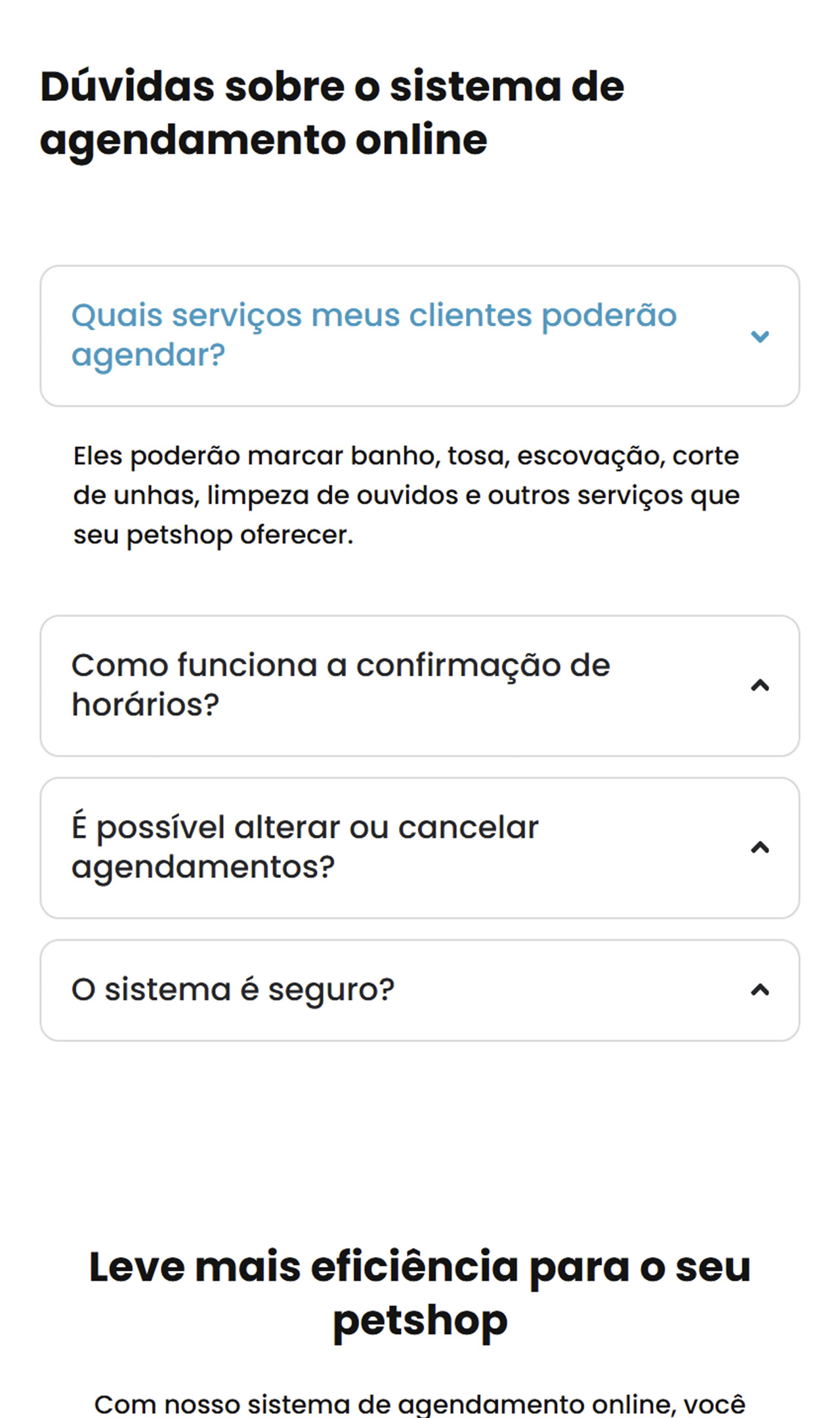
Task: Click the chevron for 'O sistema é seguro?'
Action: point(759,990)
